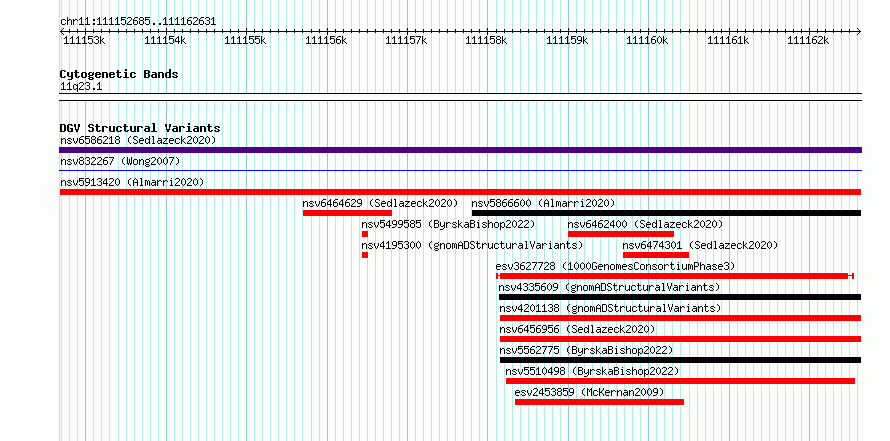The image size is (890, 441).
Task: Open esv2453859 (McKernan2009) label
Action: [x=589, y=392]
